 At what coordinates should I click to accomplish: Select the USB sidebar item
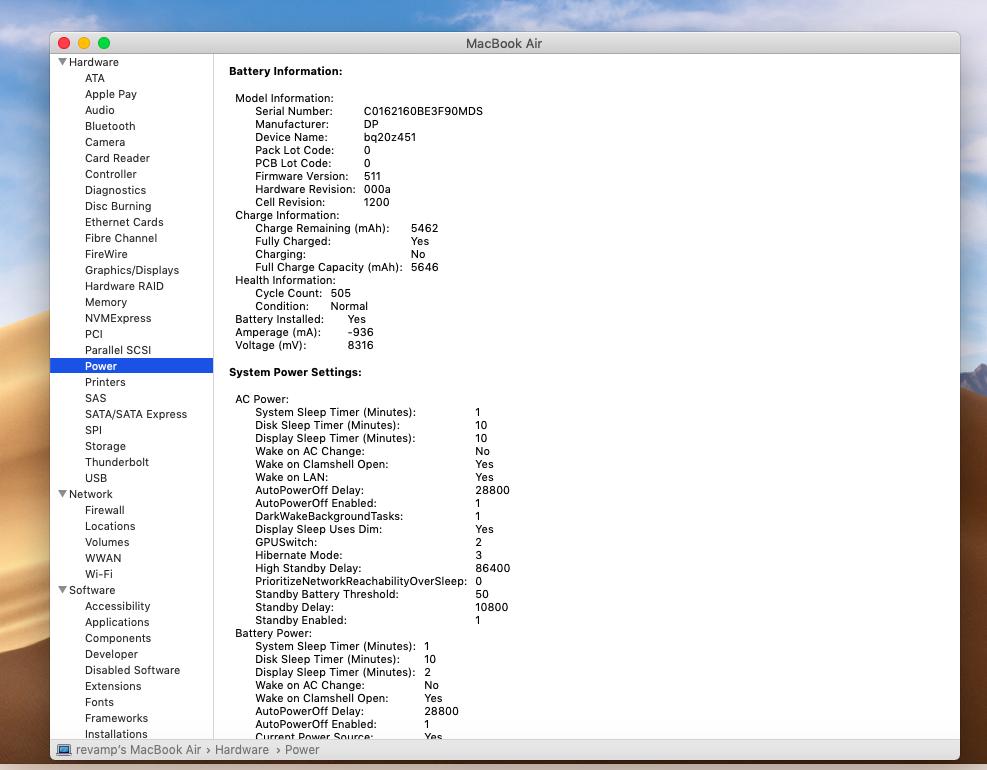[96, 478]
